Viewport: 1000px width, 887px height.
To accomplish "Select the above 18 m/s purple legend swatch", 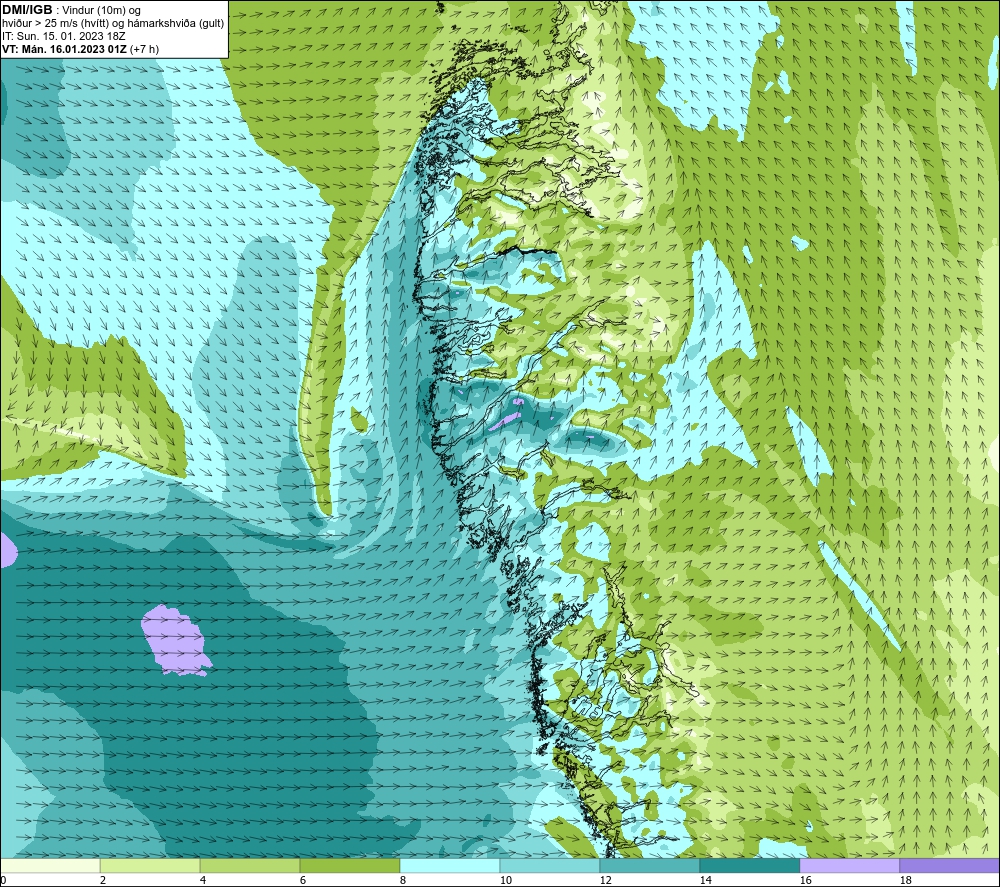I will [950, 865].
